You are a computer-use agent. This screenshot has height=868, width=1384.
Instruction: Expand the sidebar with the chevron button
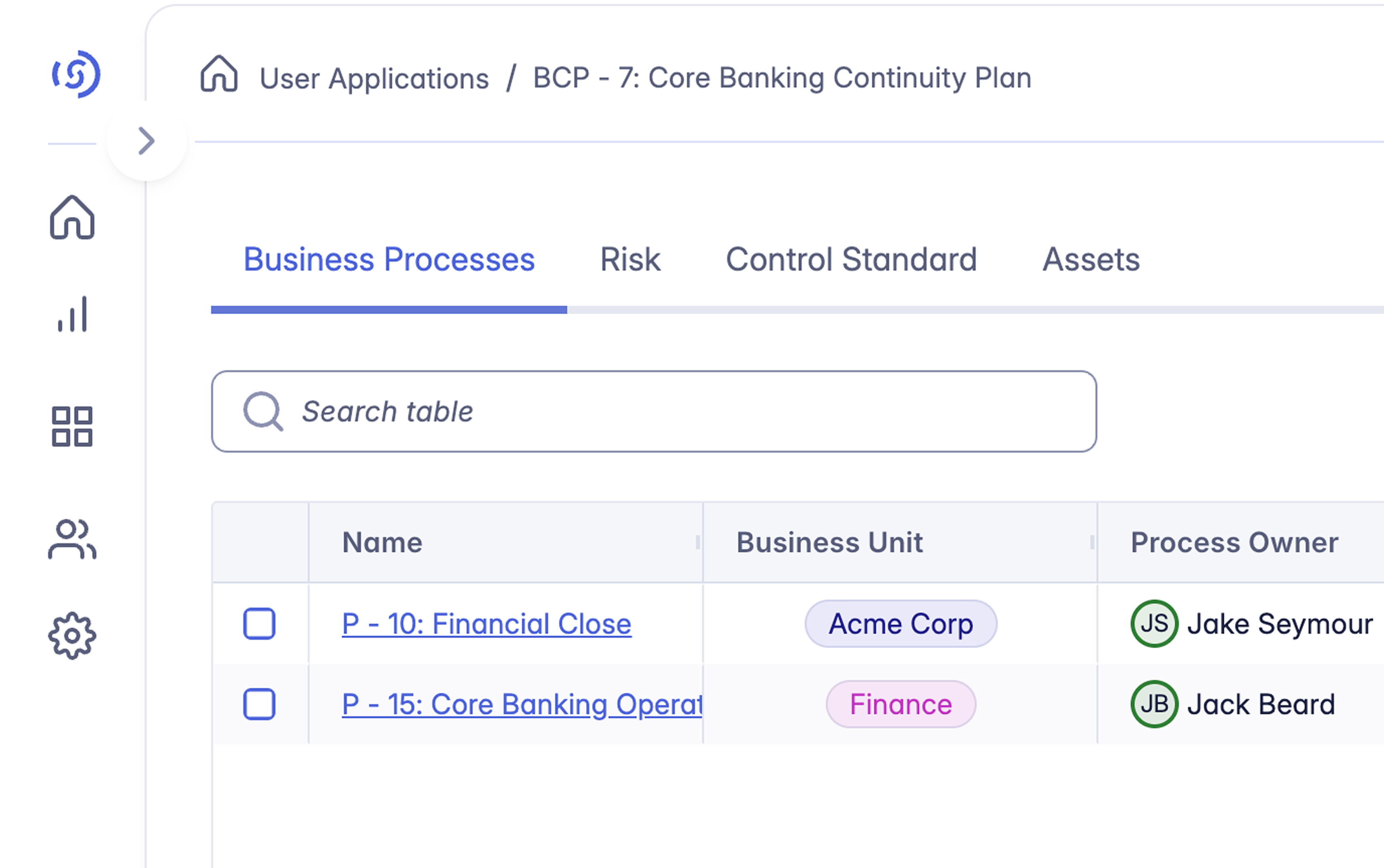[146, 141]
